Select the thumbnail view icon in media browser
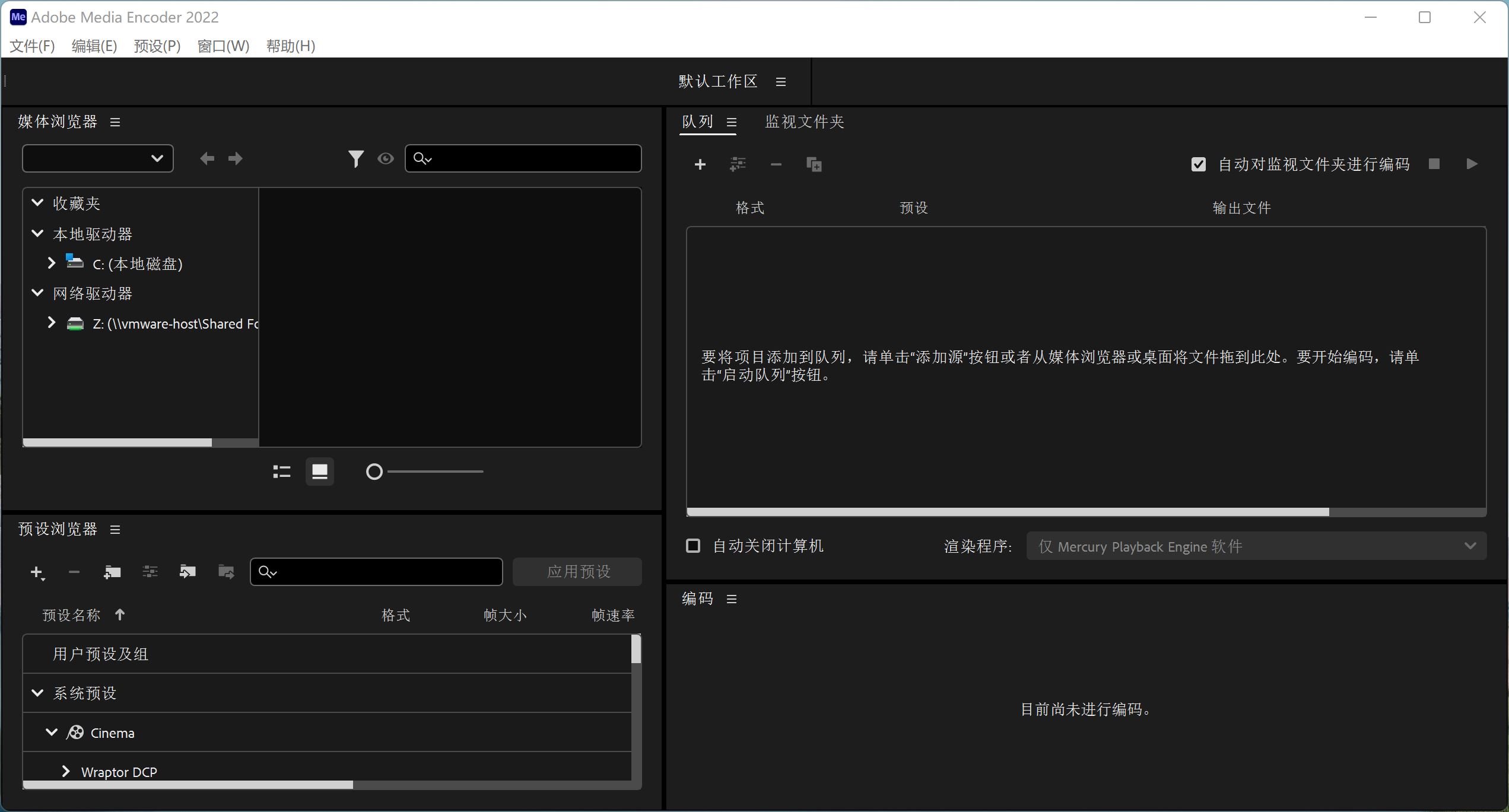This screenshot has height=812, width=1509. coord(320,471)
